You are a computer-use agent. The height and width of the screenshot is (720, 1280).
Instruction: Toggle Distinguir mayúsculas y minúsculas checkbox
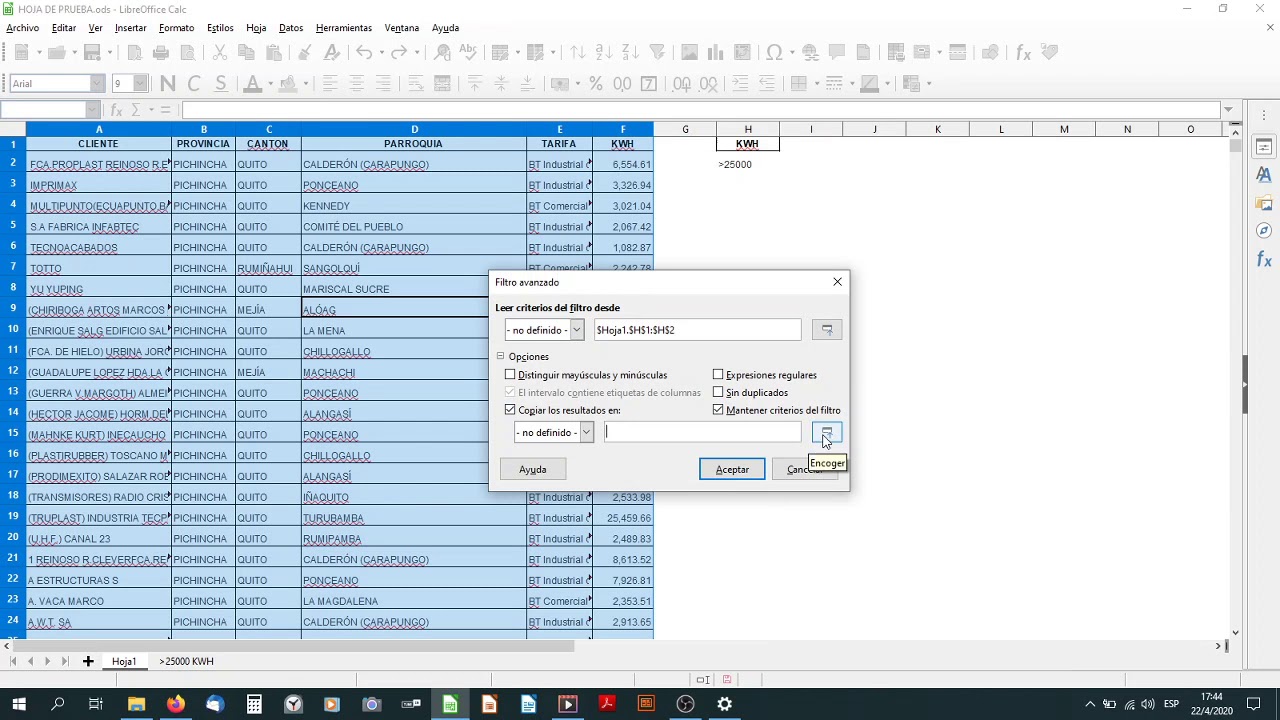[510, 375]
